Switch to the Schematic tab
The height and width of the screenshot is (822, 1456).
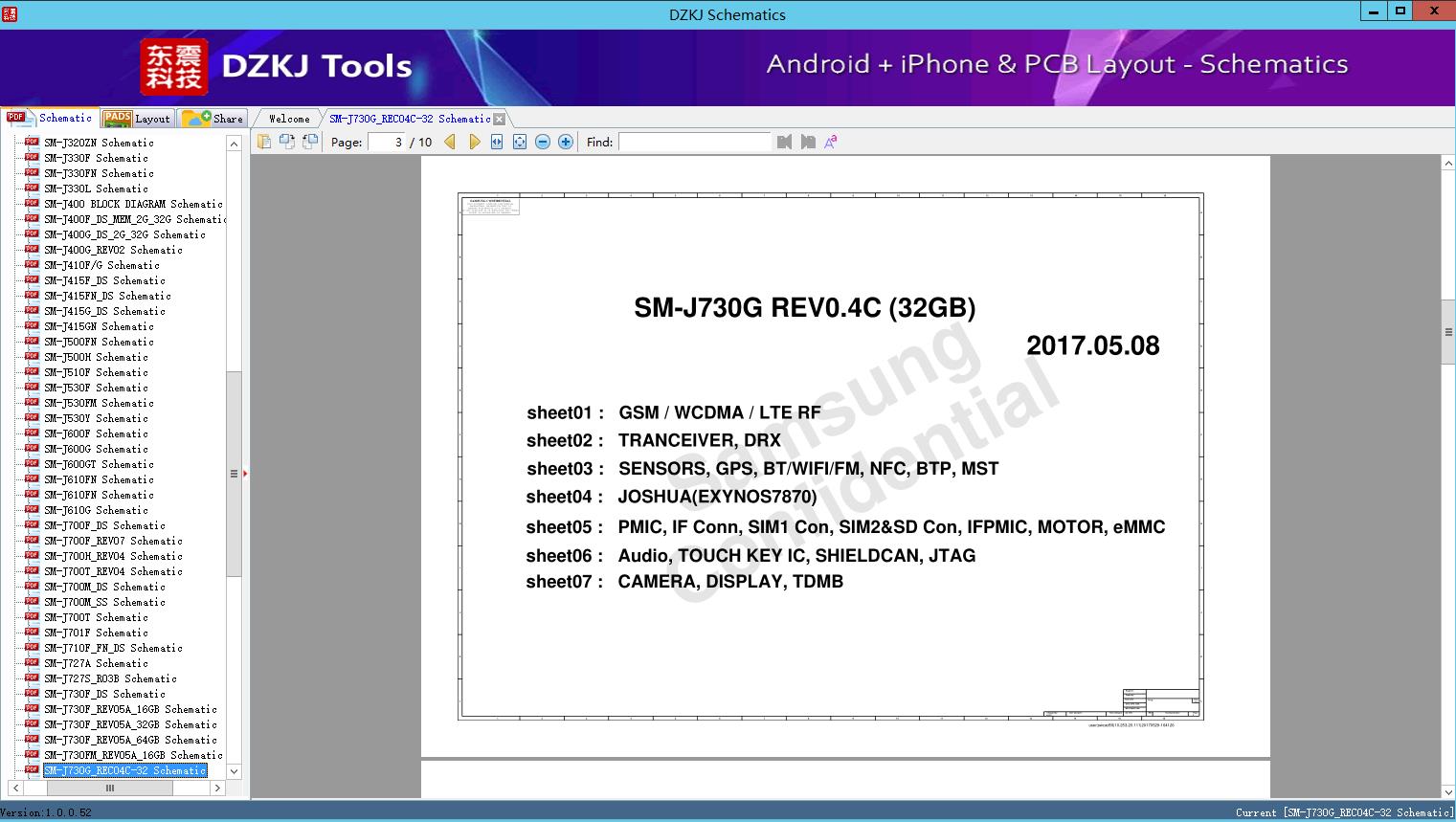point(50,118)
